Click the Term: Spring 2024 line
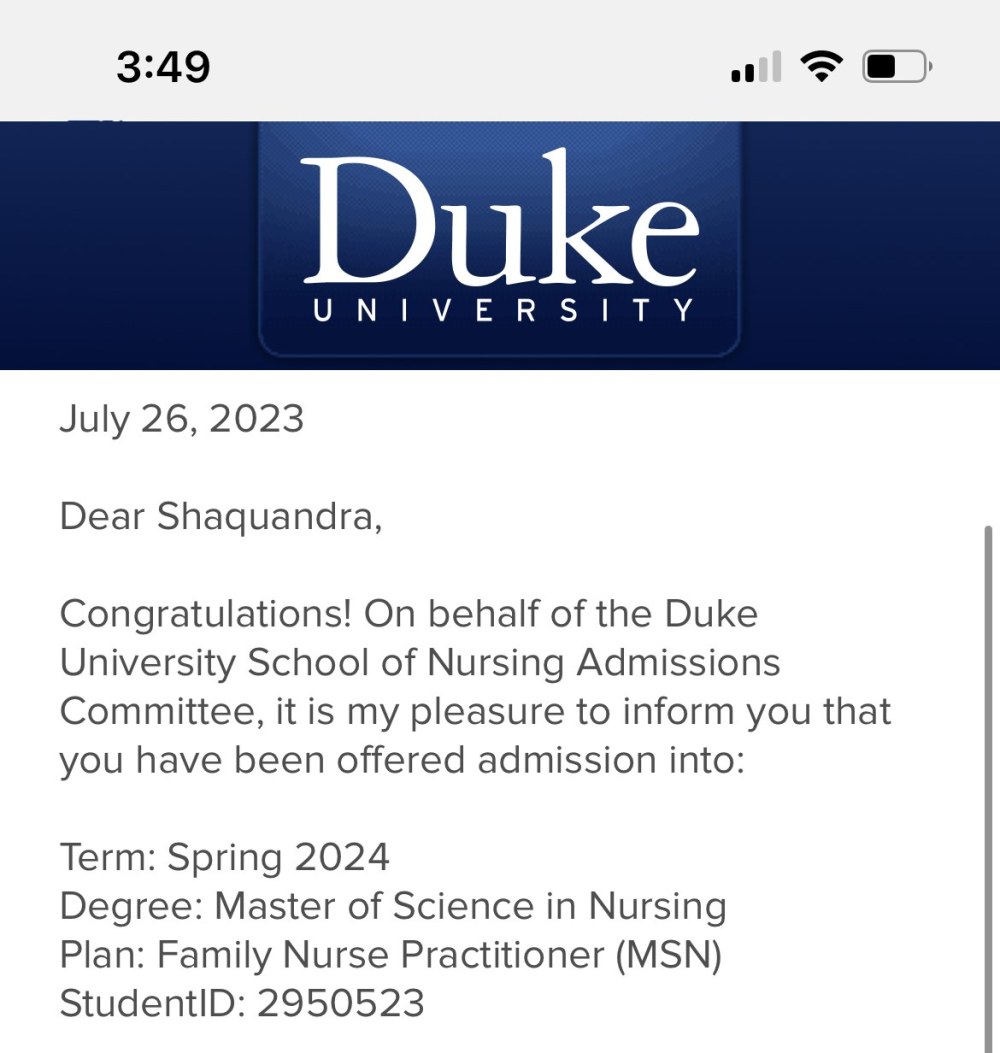Image resolution: width=1000 pixels, height=1053 pixels. (x=224, y=857)
